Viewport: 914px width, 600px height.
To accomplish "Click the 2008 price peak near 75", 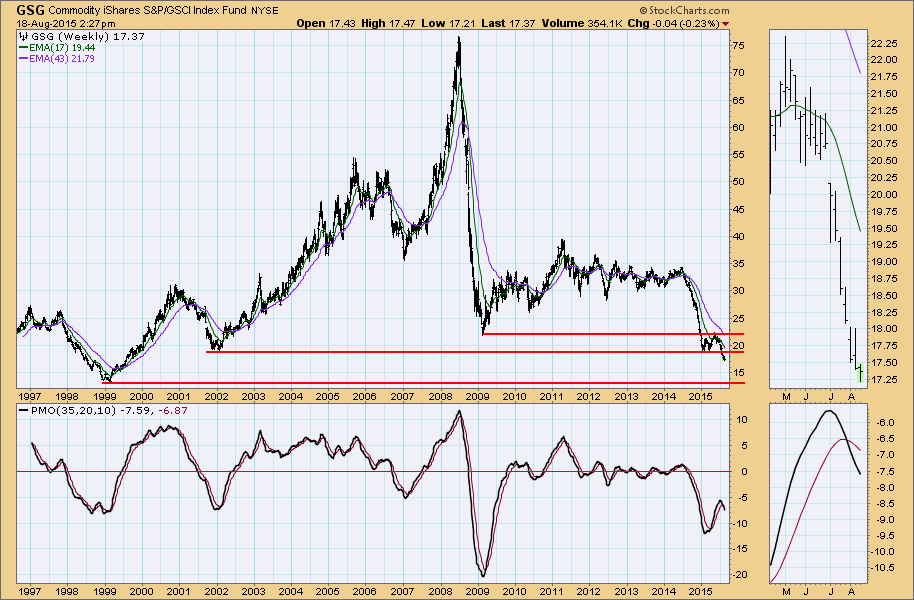I will [x=459, y=40].
